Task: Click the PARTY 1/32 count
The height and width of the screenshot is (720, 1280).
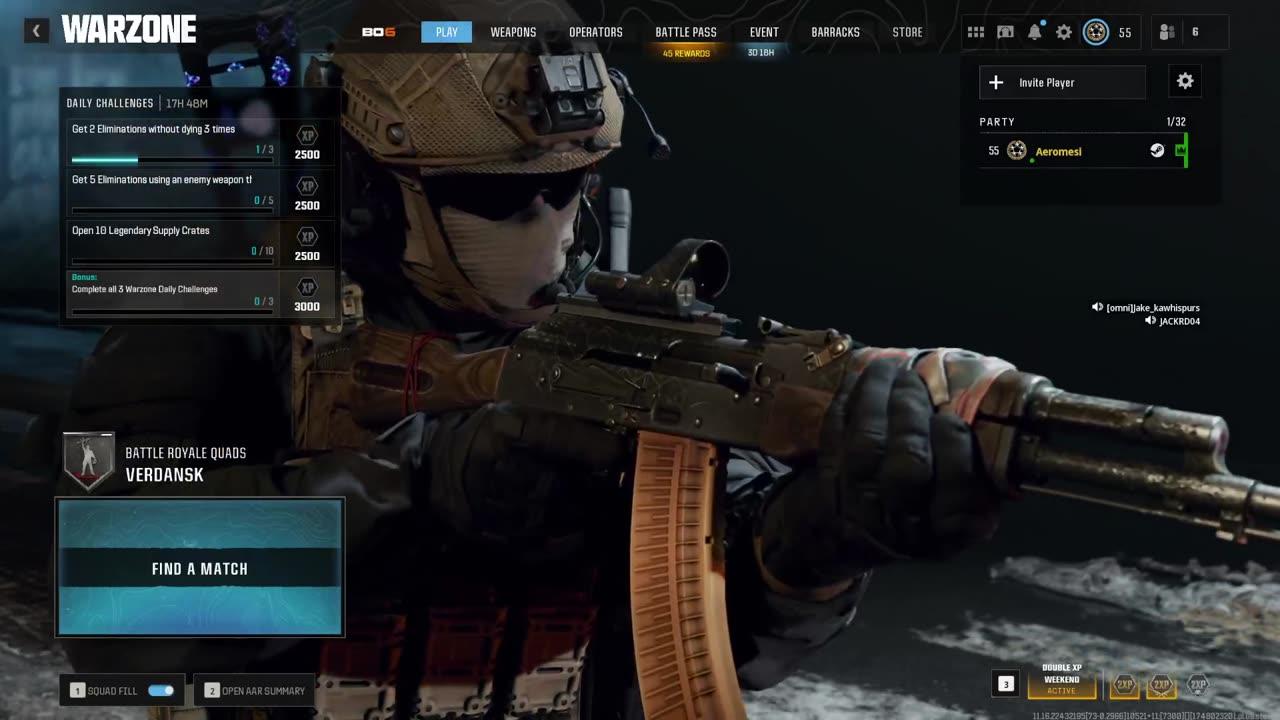Action: [x=1176, y=122]
